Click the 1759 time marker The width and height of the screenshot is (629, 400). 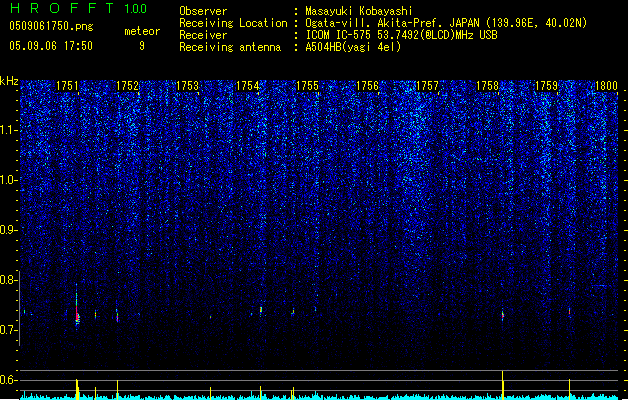(547, 86)
